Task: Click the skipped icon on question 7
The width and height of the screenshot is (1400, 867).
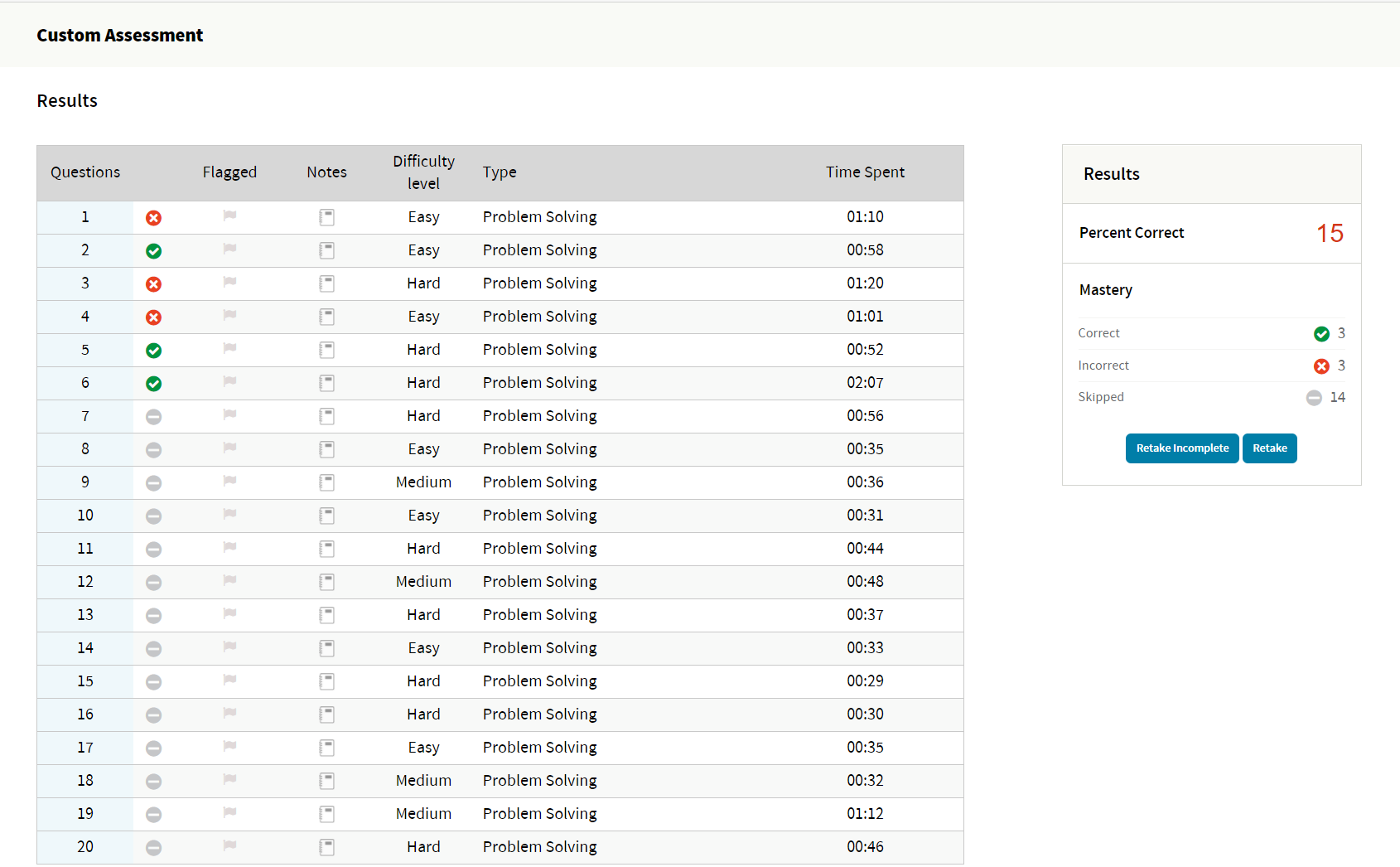Action: click(x=153, y=417)
